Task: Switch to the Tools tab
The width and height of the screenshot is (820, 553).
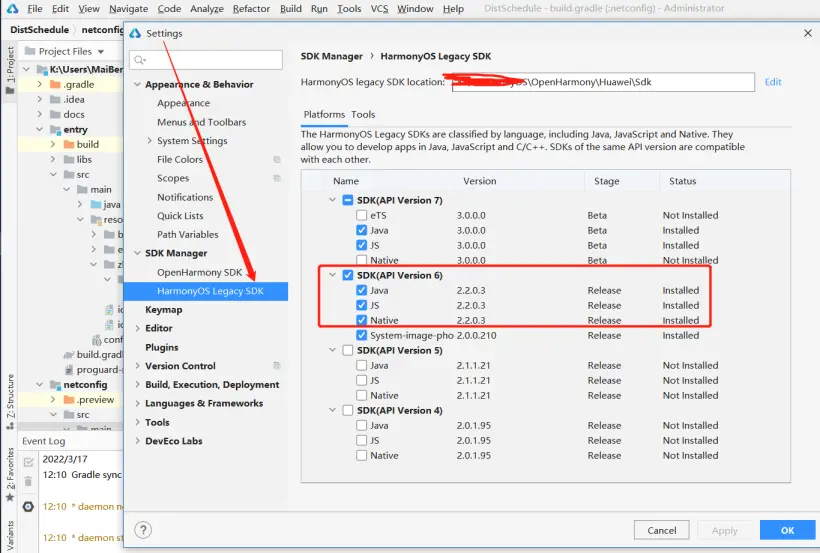Action: (363, 115)
